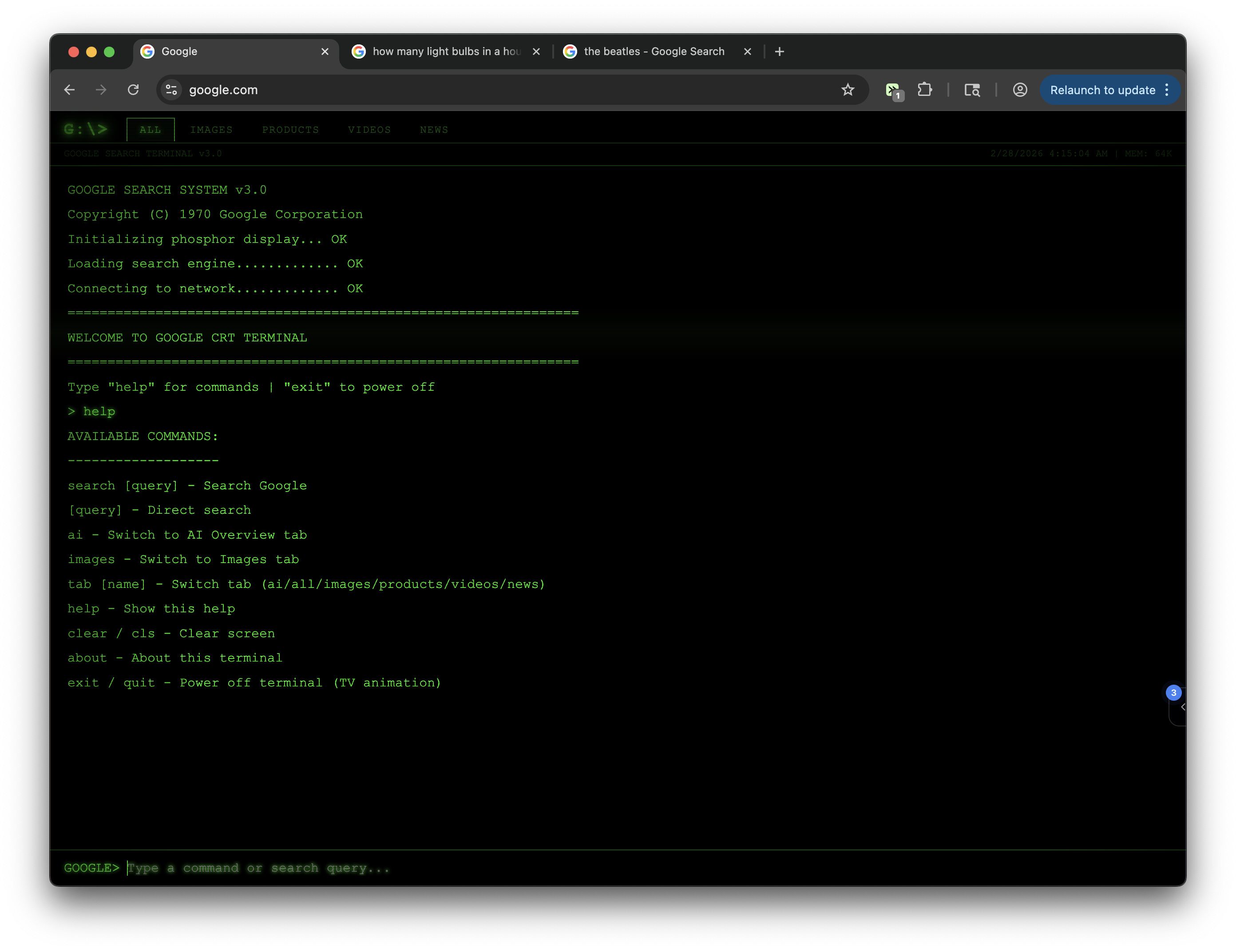Switch to the PRODUCTS terminal tab

tap(290, 130)
